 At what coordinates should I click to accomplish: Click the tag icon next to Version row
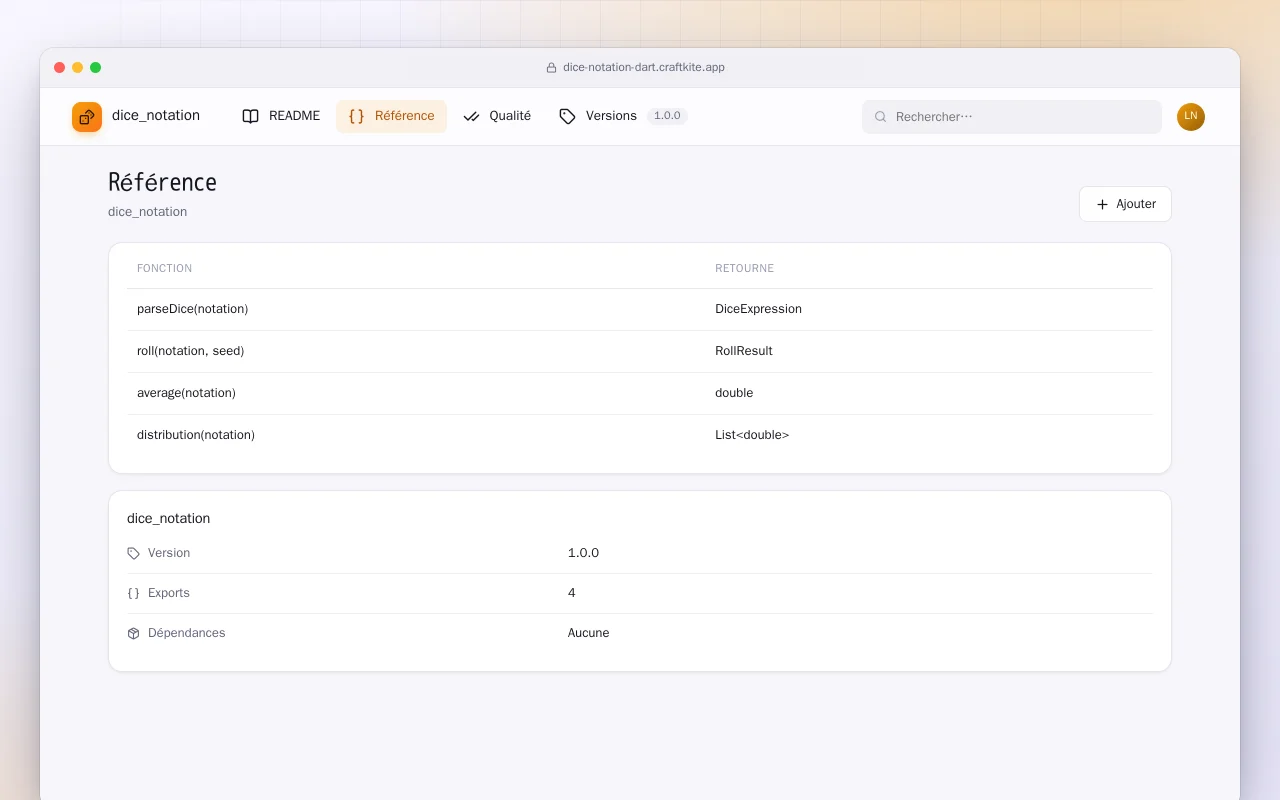click(134, 553)
